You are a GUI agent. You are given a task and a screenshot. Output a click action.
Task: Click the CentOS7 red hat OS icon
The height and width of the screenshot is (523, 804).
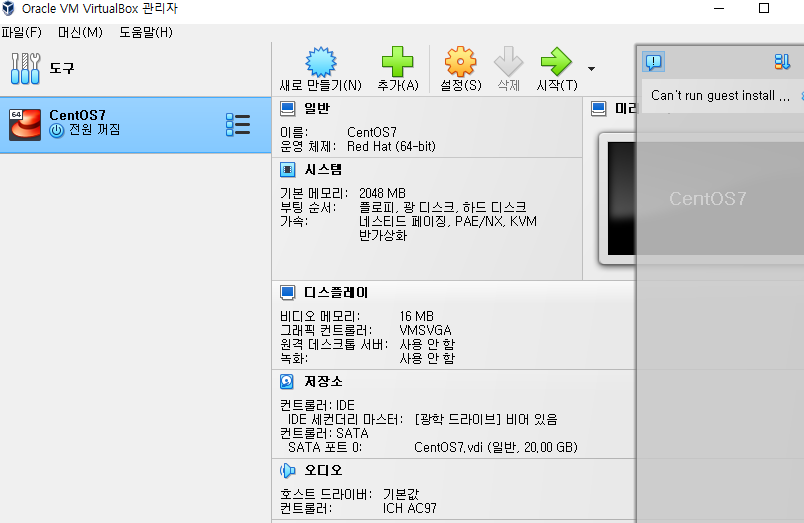(25, 124)
